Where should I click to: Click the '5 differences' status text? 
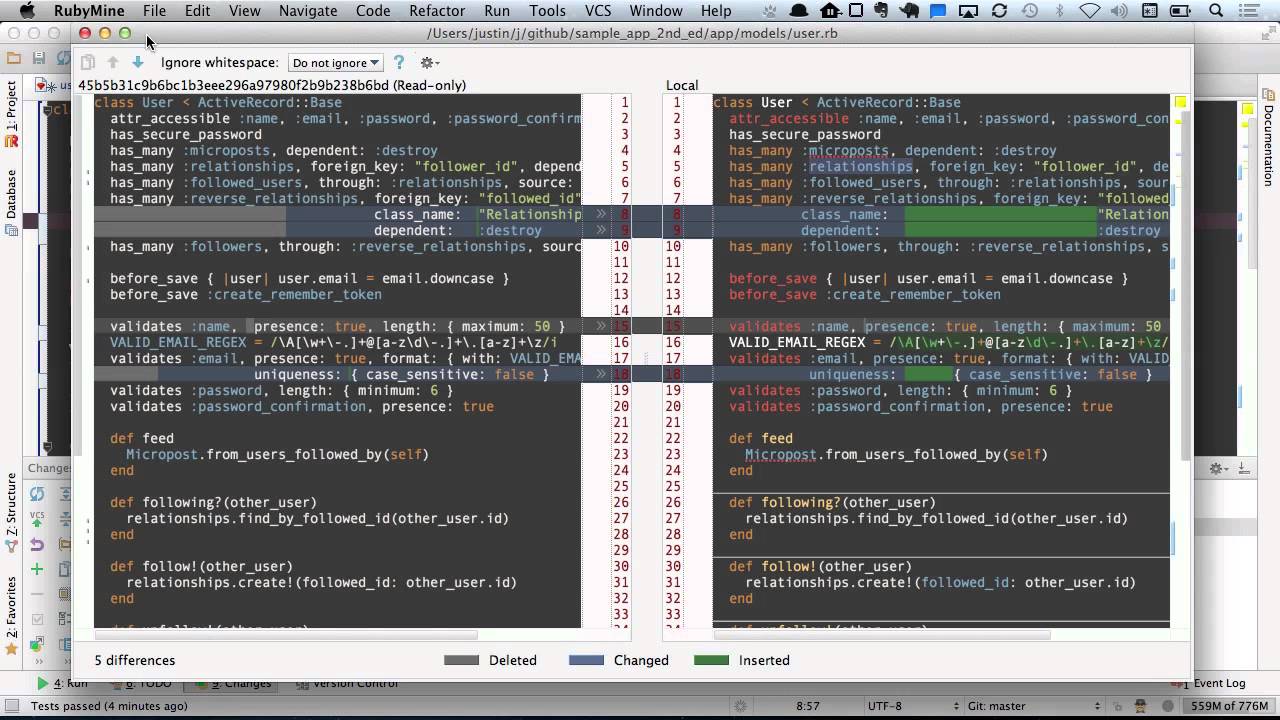click(135, 660)
